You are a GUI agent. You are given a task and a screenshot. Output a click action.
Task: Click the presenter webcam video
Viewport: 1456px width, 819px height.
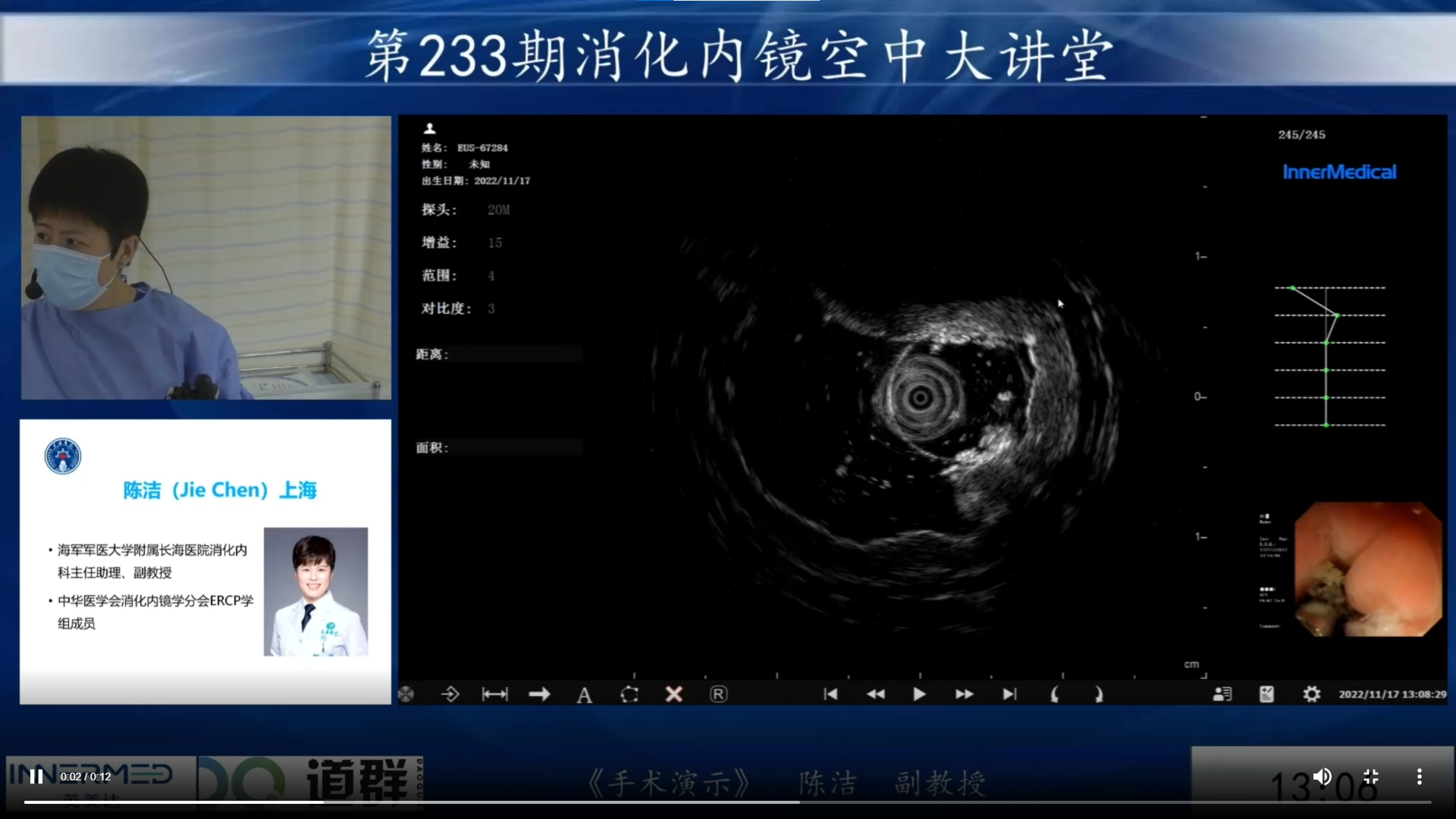click(x=206, y=258)
